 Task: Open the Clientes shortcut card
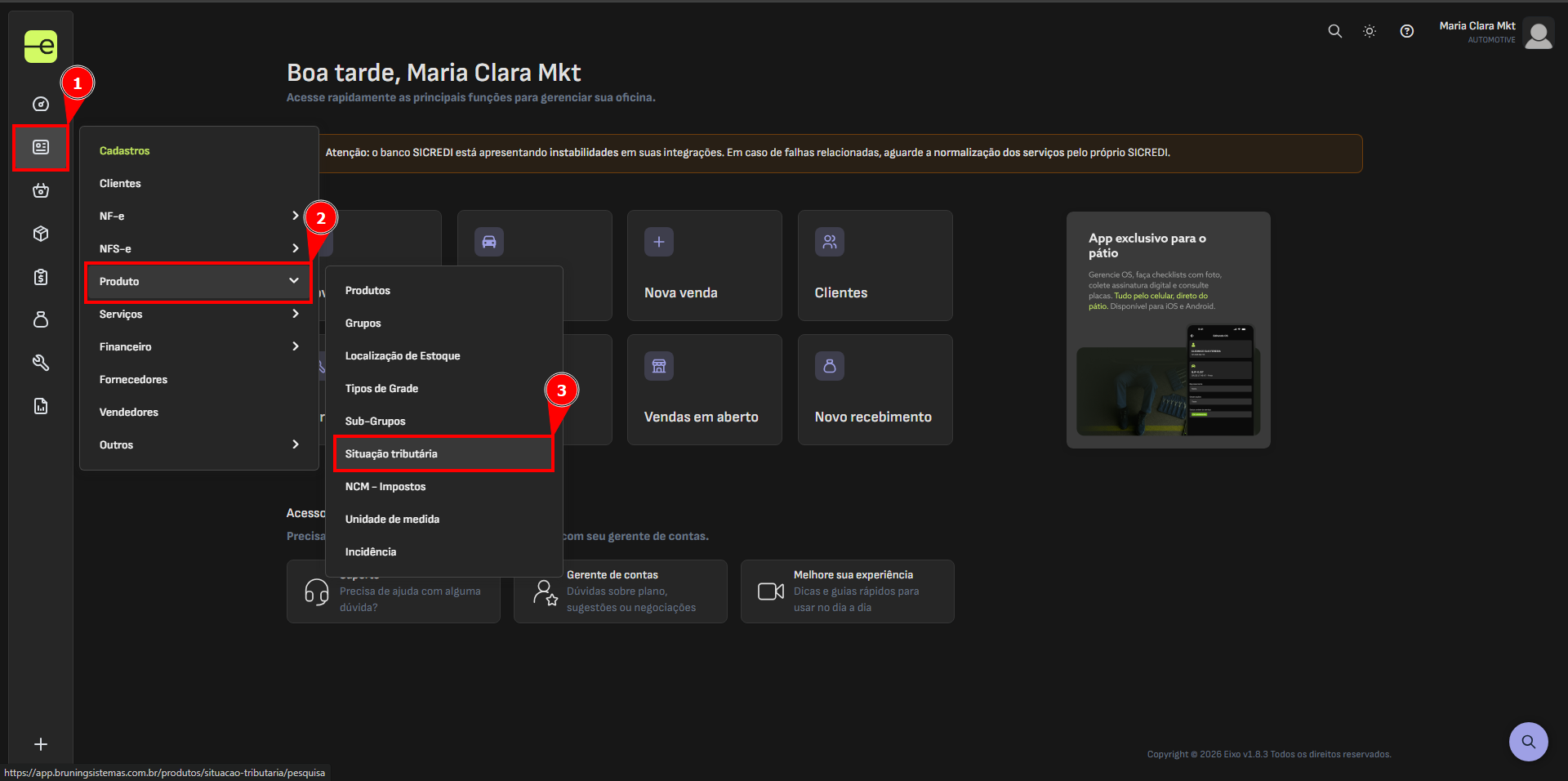click(875, 266)
